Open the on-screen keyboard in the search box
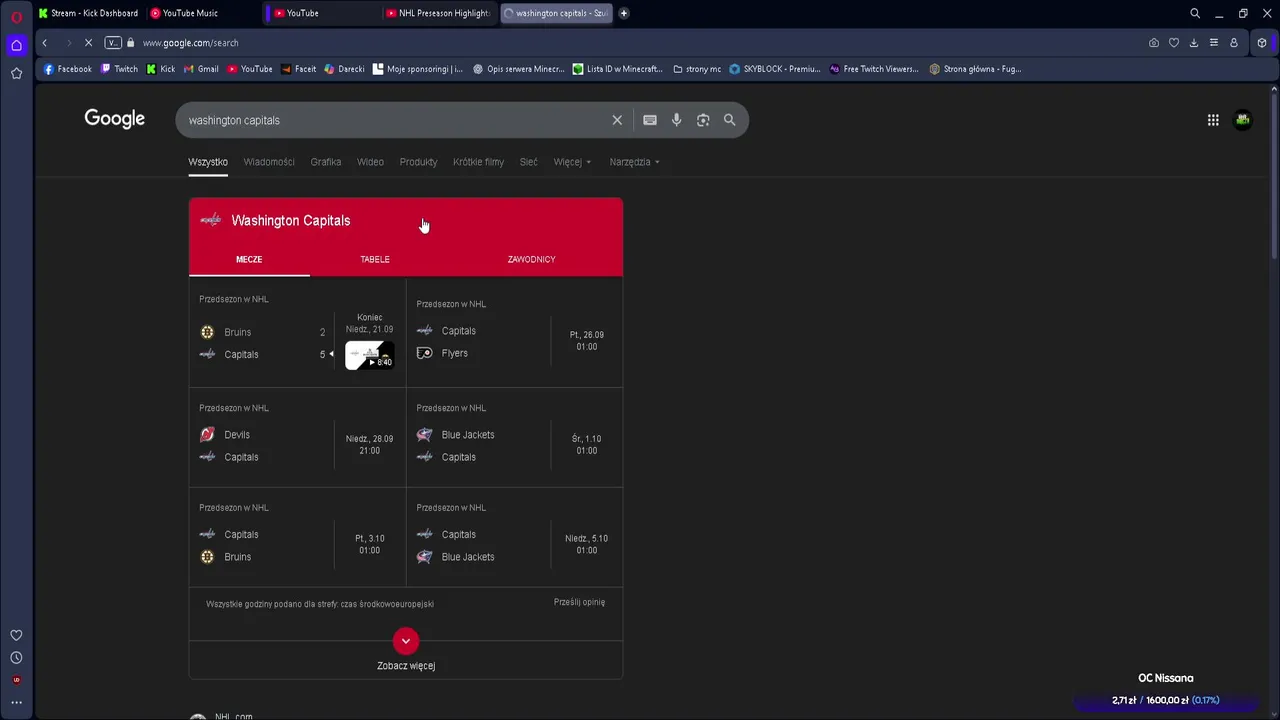This screenshot has width=1280, height=720. pos(650,120)
